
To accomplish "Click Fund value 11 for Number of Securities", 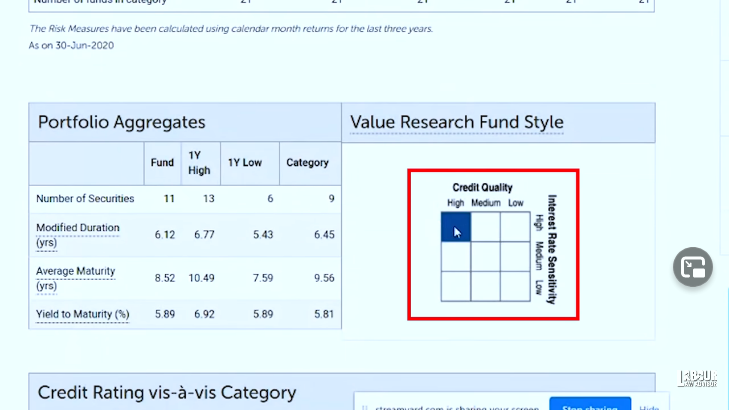I will click(169, 198).
